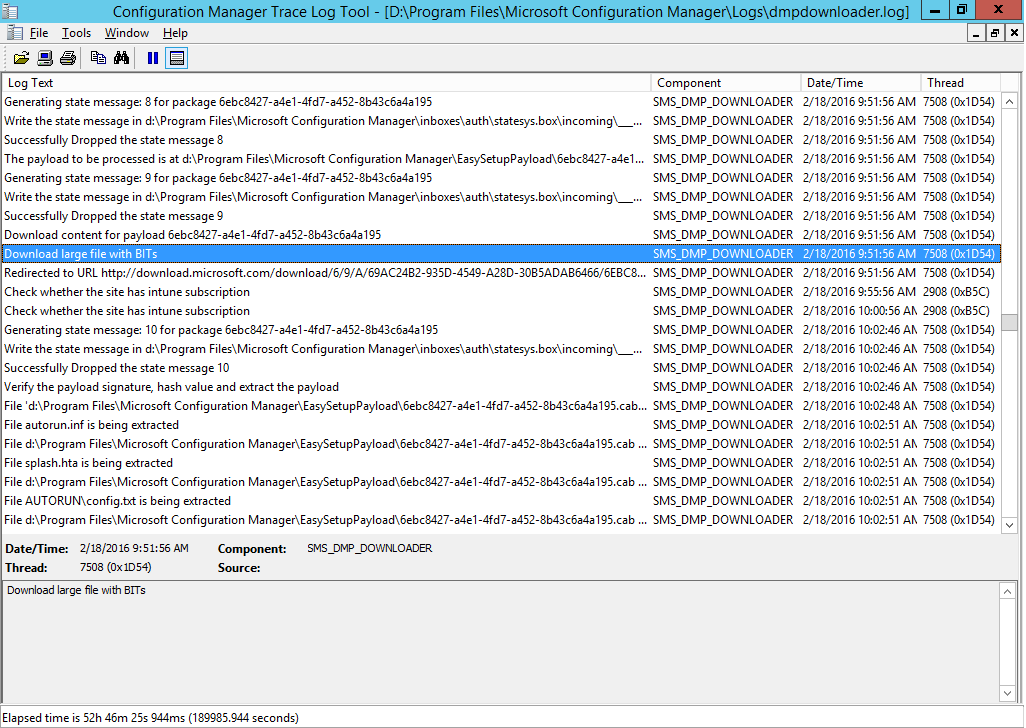The image size is (1026, 728).
Task: Open the Tools menu
Action: (x=77, y=33)
